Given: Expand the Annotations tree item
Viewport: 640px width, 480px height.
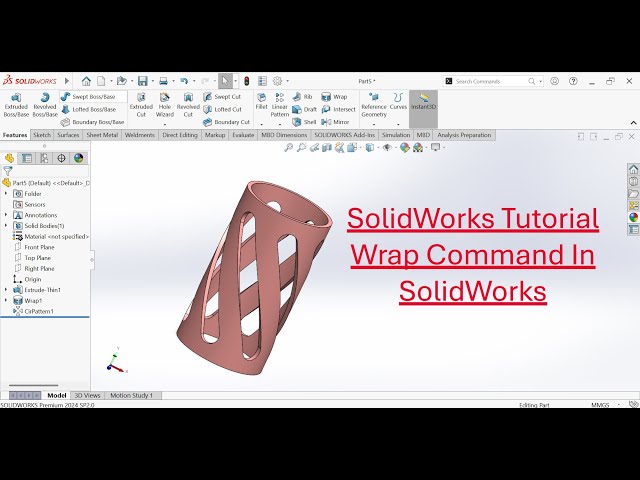Looking at the screenshot, I should click(6, 215).
